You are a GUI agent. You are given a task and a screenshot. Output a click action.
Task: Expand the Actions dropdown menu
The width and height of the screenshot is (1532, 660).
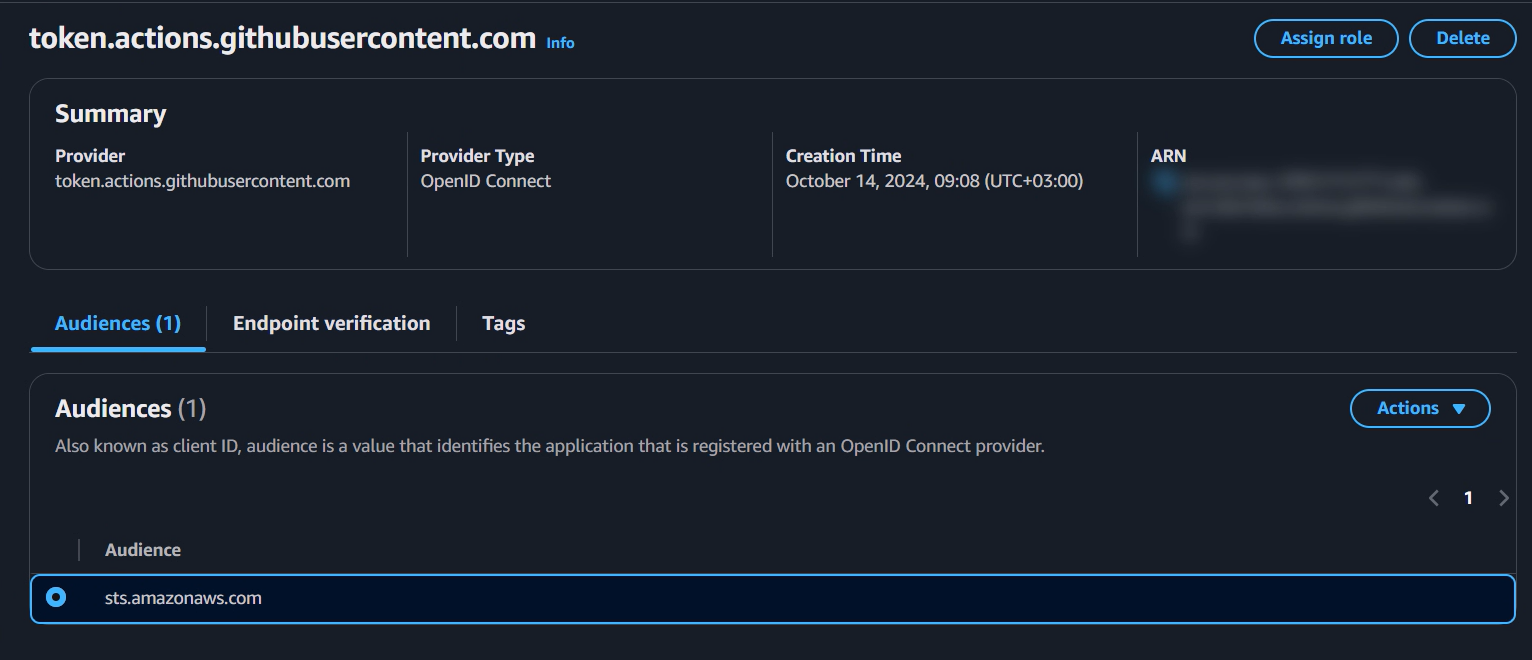[1420, 408]
